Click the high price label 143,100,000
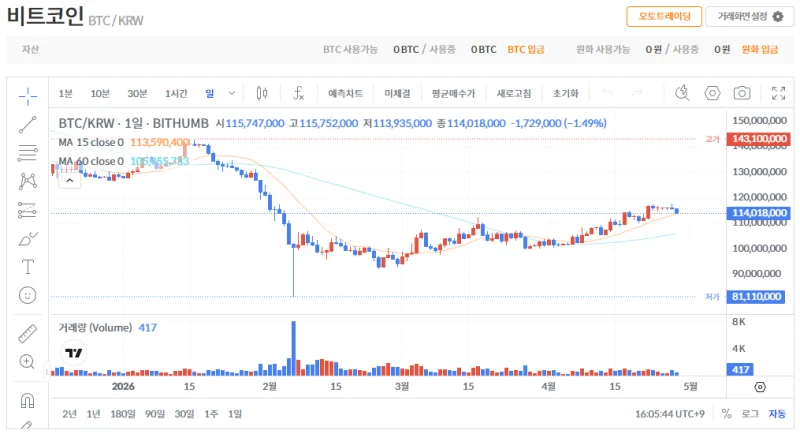 759,139
